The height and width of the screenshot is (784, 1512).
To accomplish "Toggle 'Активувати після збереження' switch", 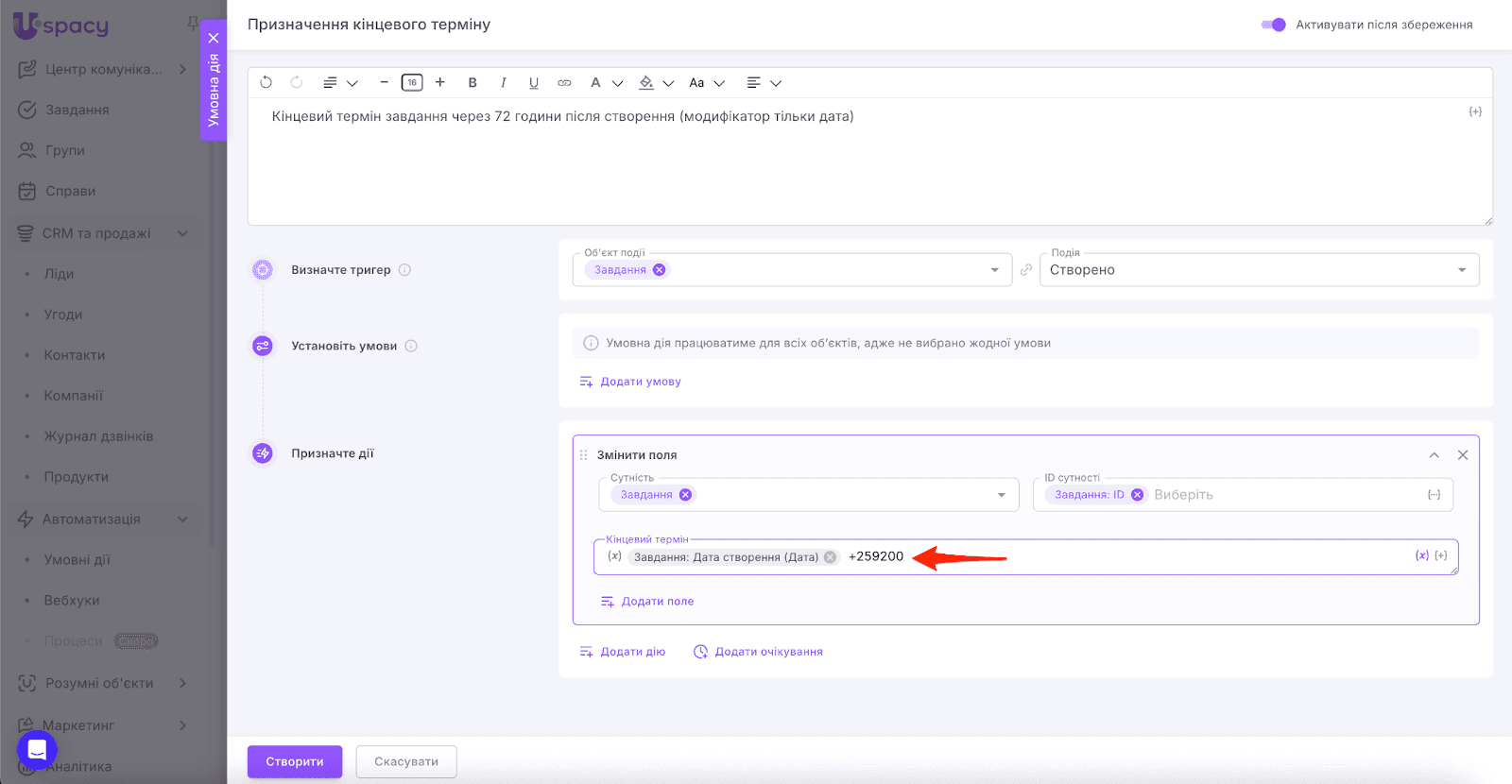I will (x=1273, y=25).
